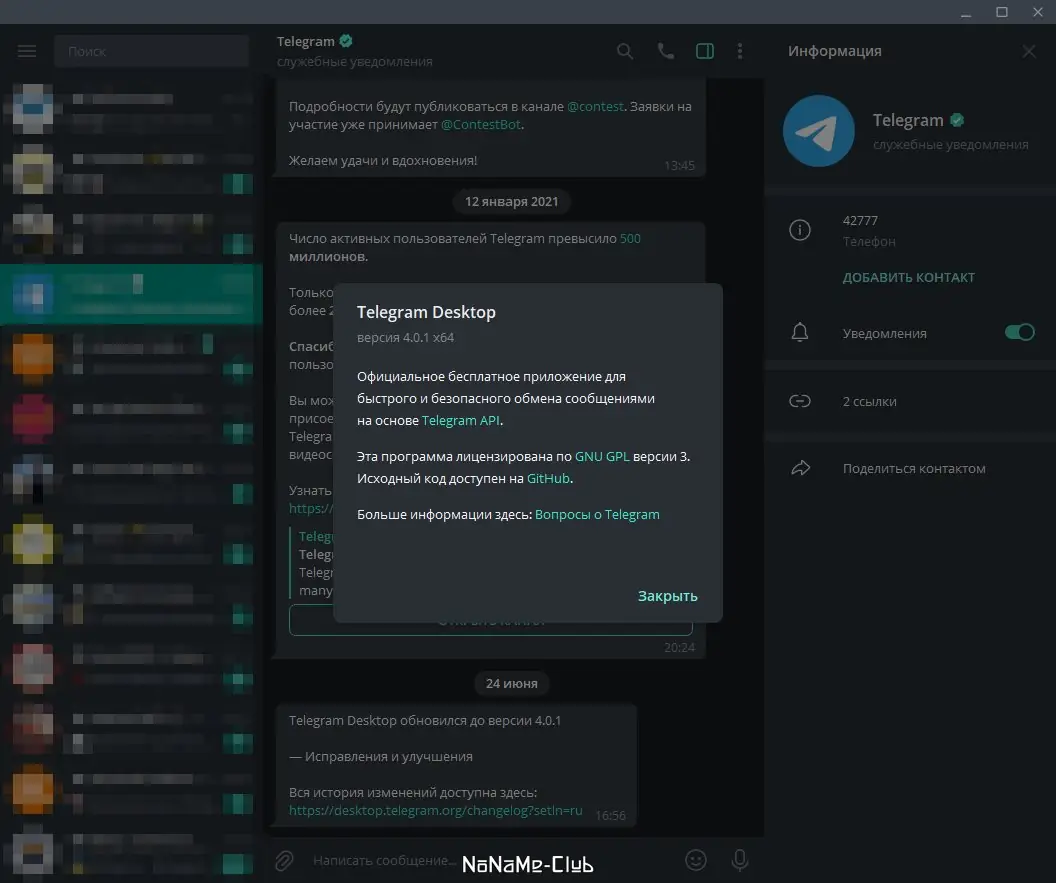Open the @ContestBot mention
Image resolution: width=1056 pixels, height=883 pixels.
481,125
